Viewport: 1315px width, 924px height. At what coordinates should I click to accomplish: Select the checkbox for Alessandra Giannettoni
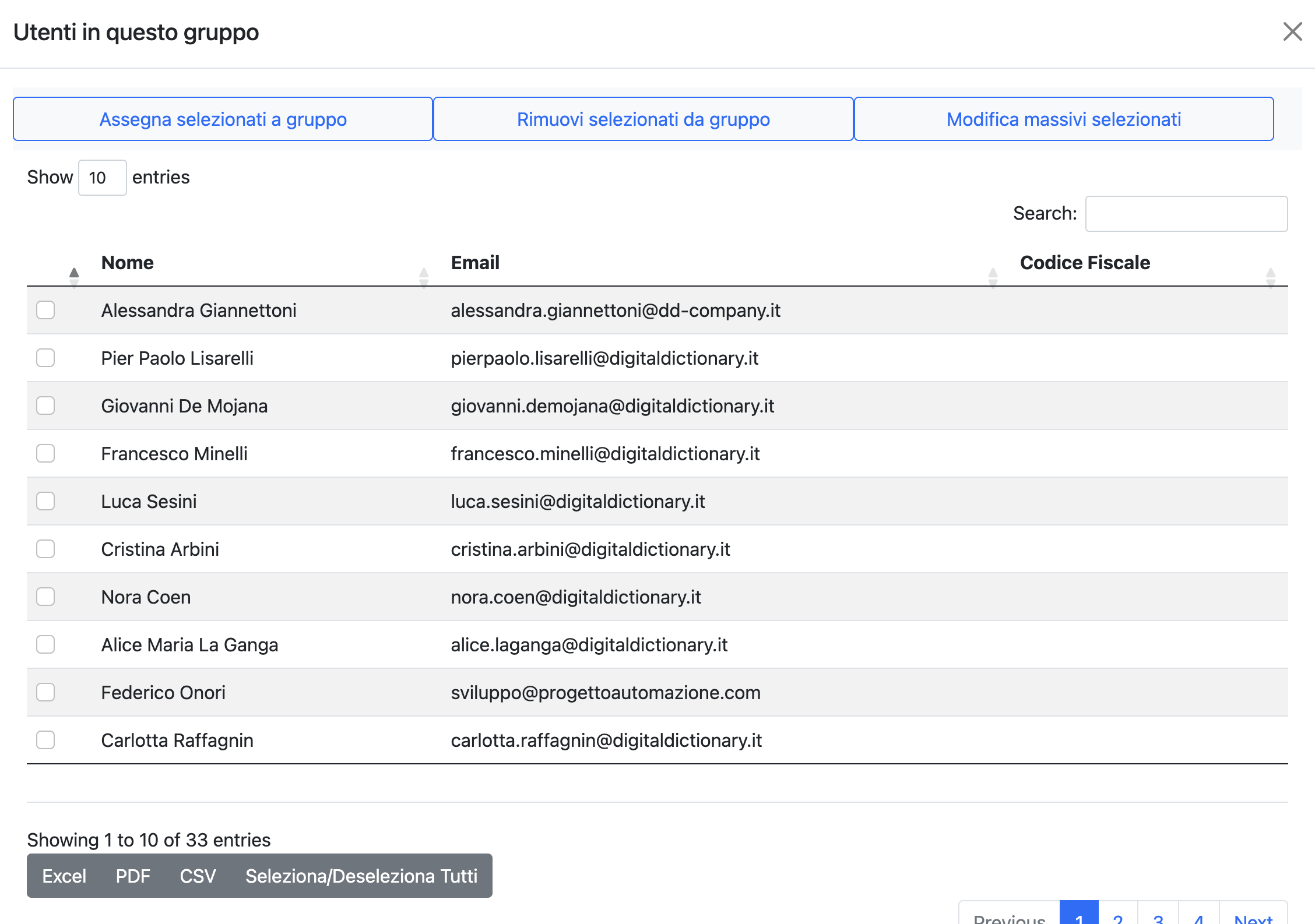(45, 310)
